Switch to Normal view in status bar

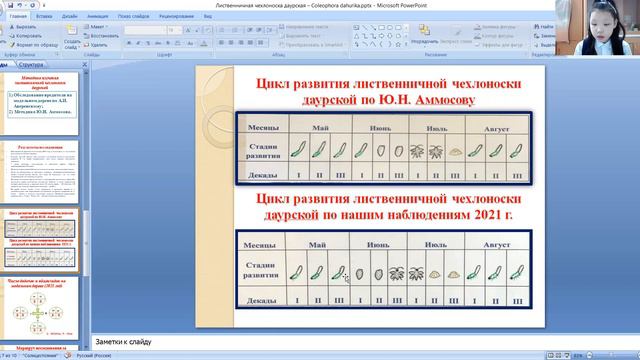(550, 356)
